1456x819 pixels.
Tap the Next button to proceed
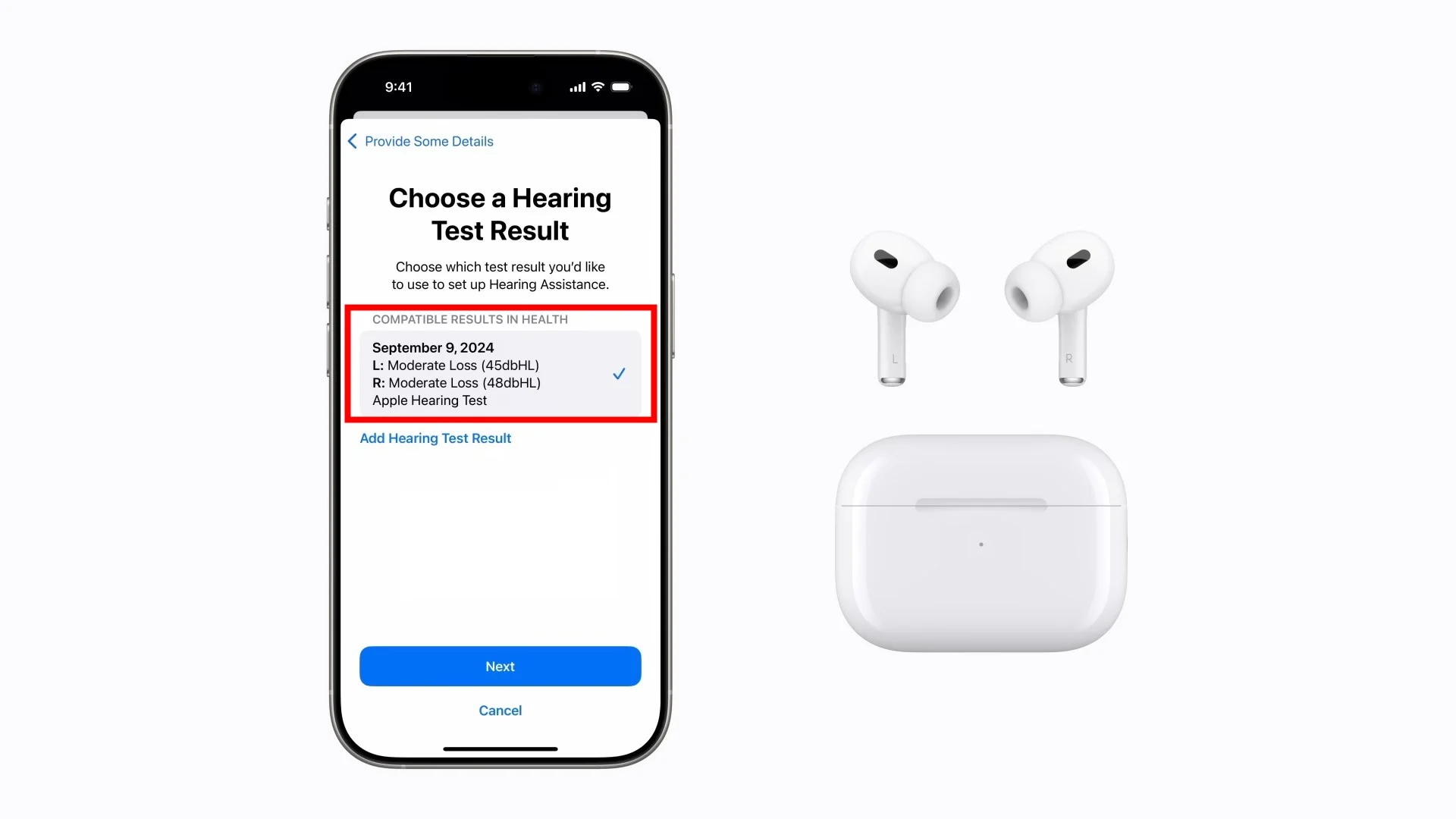coord(500,666)
